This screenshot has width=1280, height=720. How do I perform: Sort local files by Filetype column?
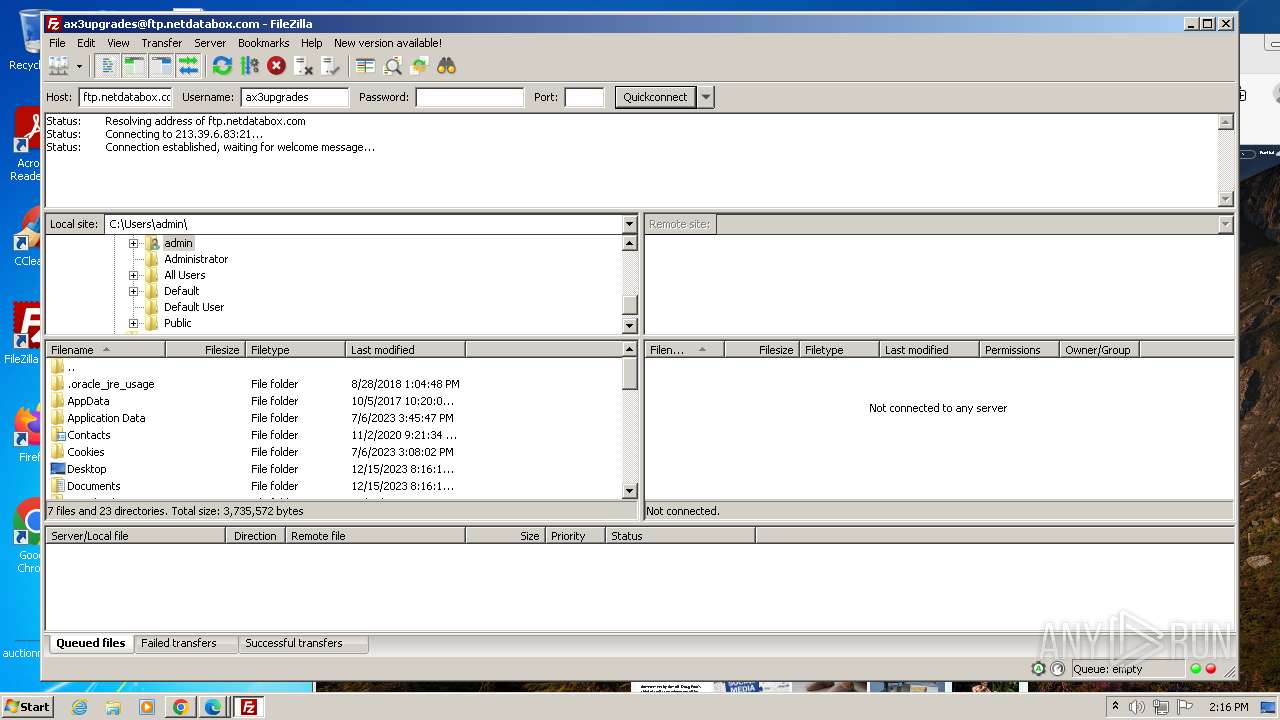[295, 350]
